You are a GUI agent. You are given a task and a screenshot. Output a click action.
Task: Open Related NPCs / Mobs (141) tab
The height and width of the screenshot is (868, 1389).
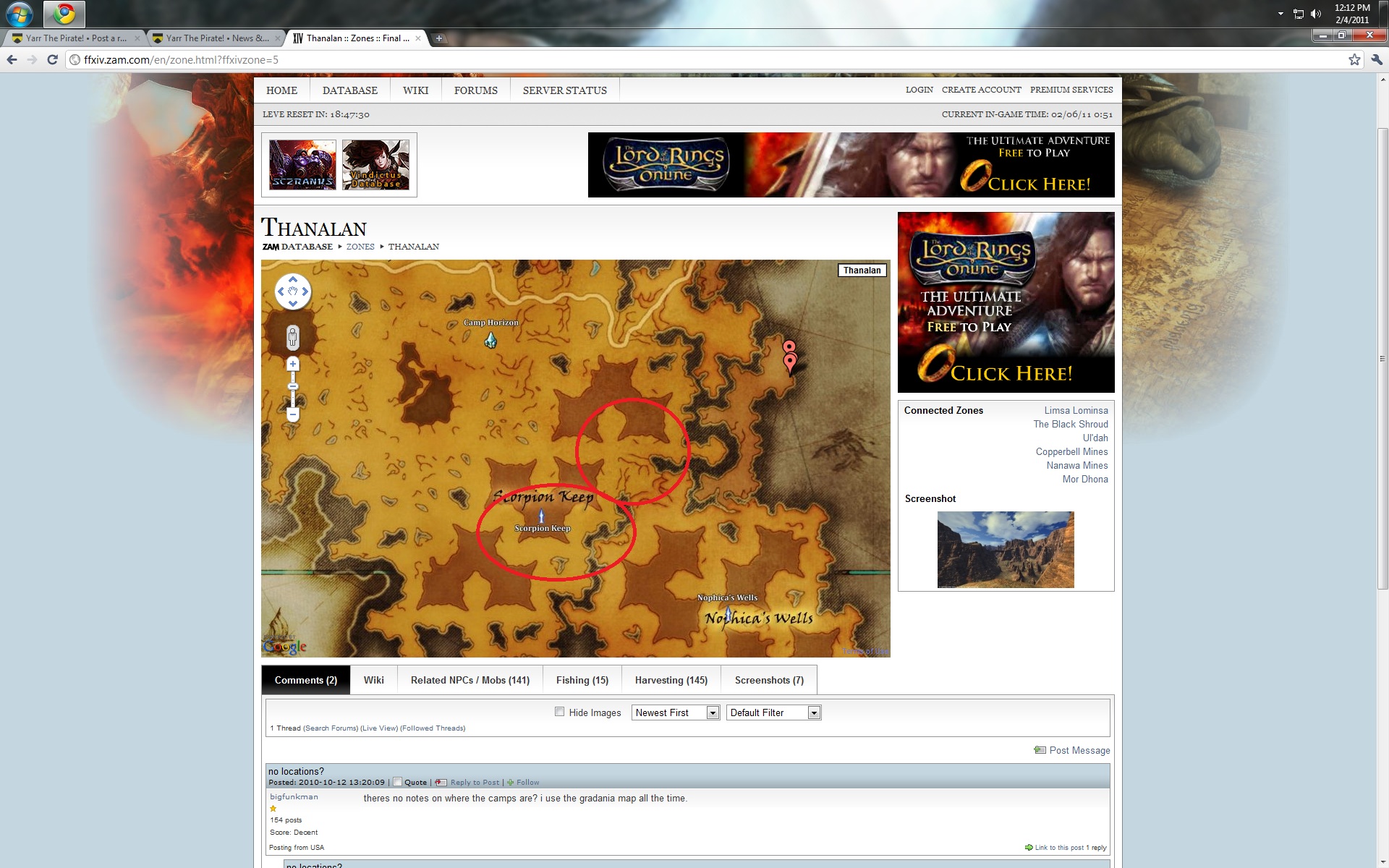pos(470,680)
